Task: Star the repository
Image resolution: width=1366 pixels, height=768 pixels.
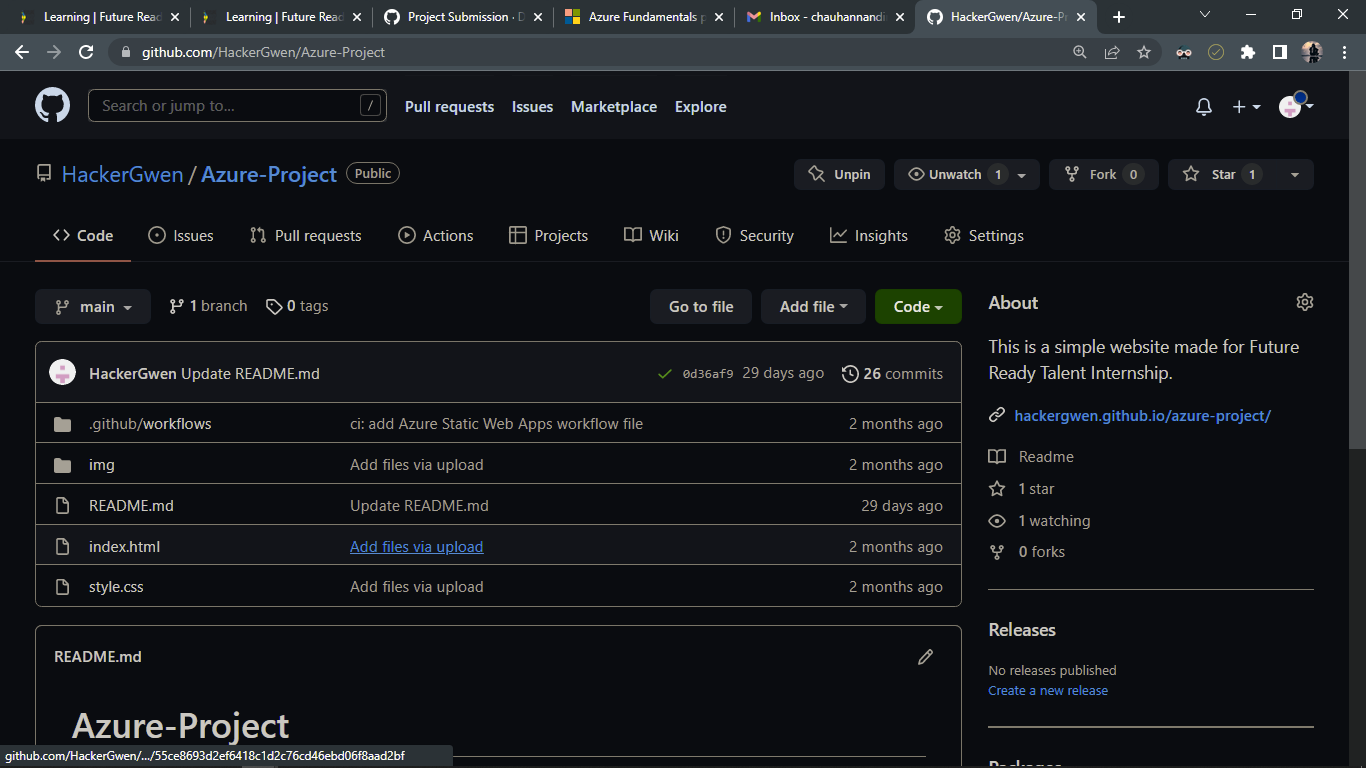Action: tap(1222, 174)
